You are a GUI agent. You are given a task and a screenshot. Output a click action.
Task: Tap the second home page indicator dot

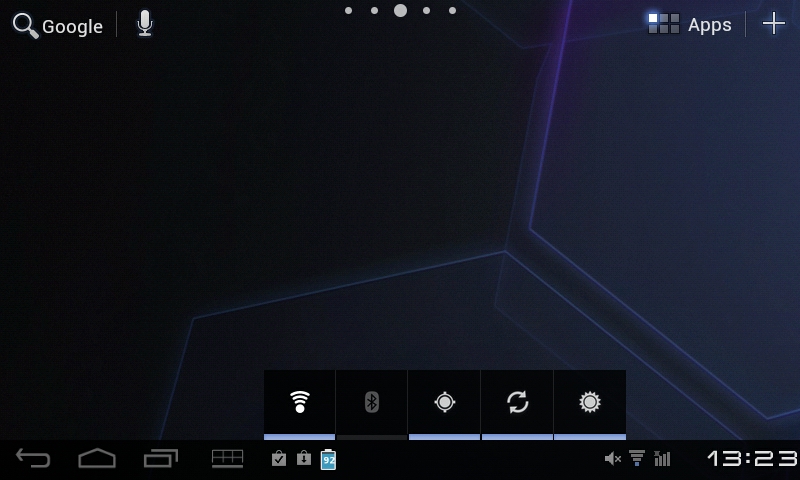click(374, 10)
